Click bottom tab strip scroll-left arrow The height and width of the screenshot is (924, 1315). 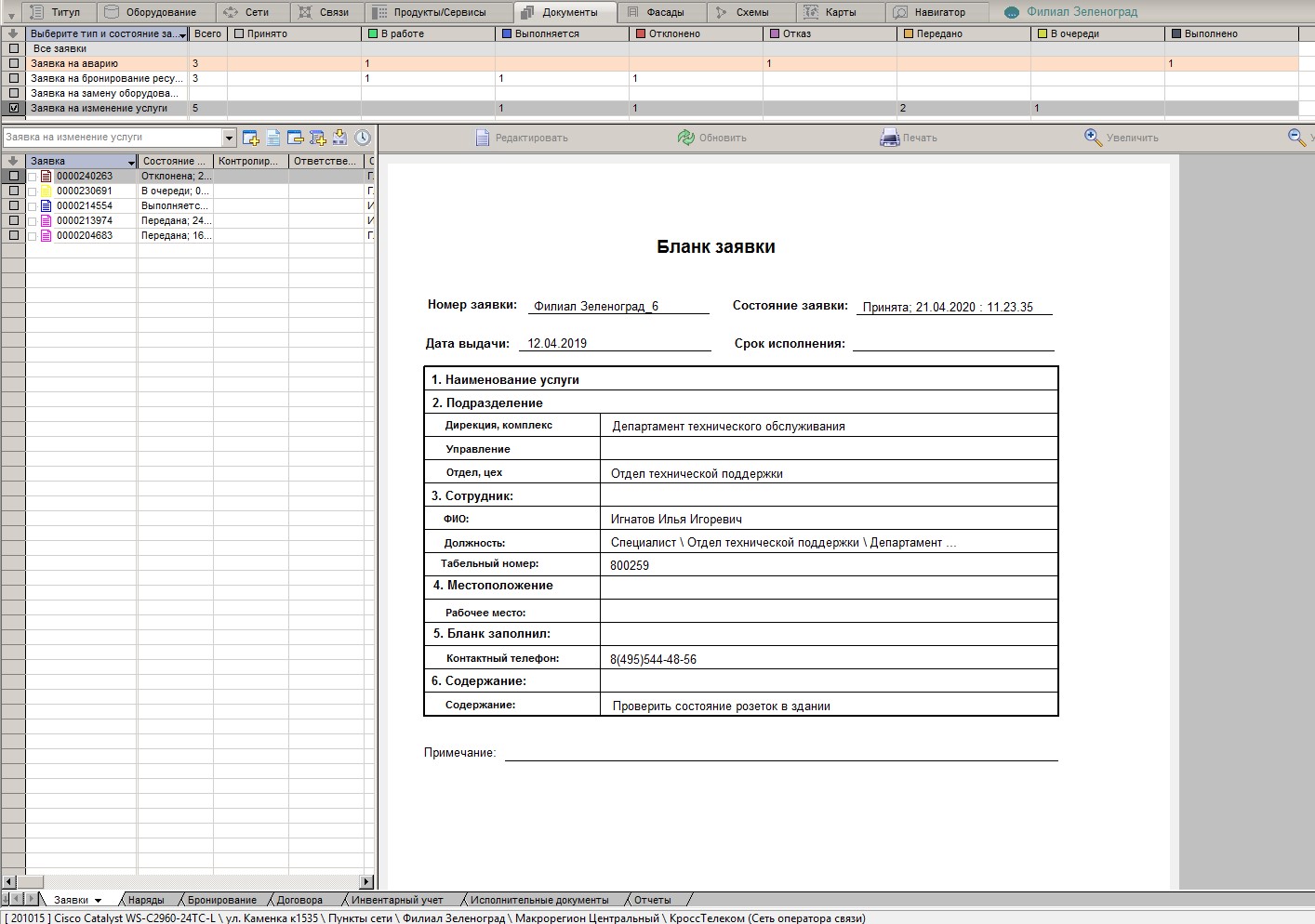pyautogui.click(x=17, y=899)
